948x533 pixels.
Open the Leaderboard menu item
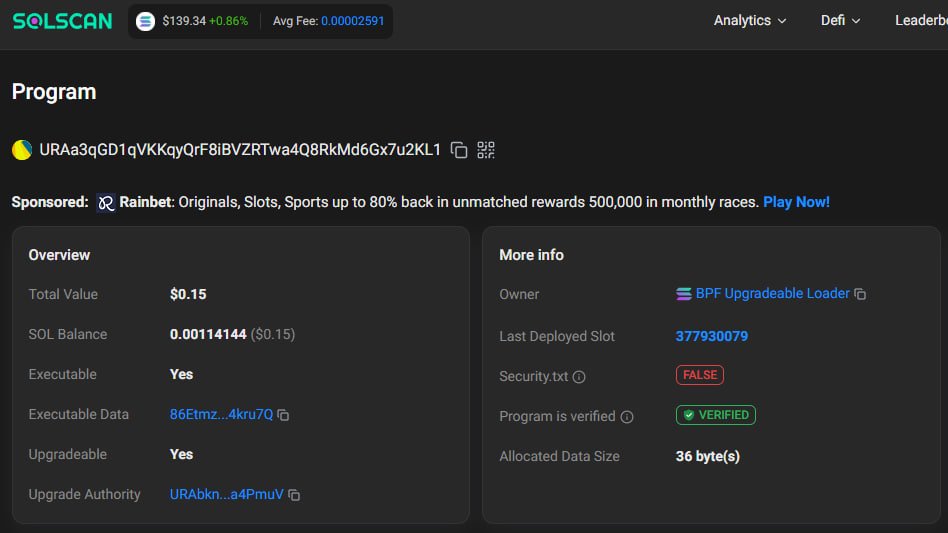click(921, 21)
